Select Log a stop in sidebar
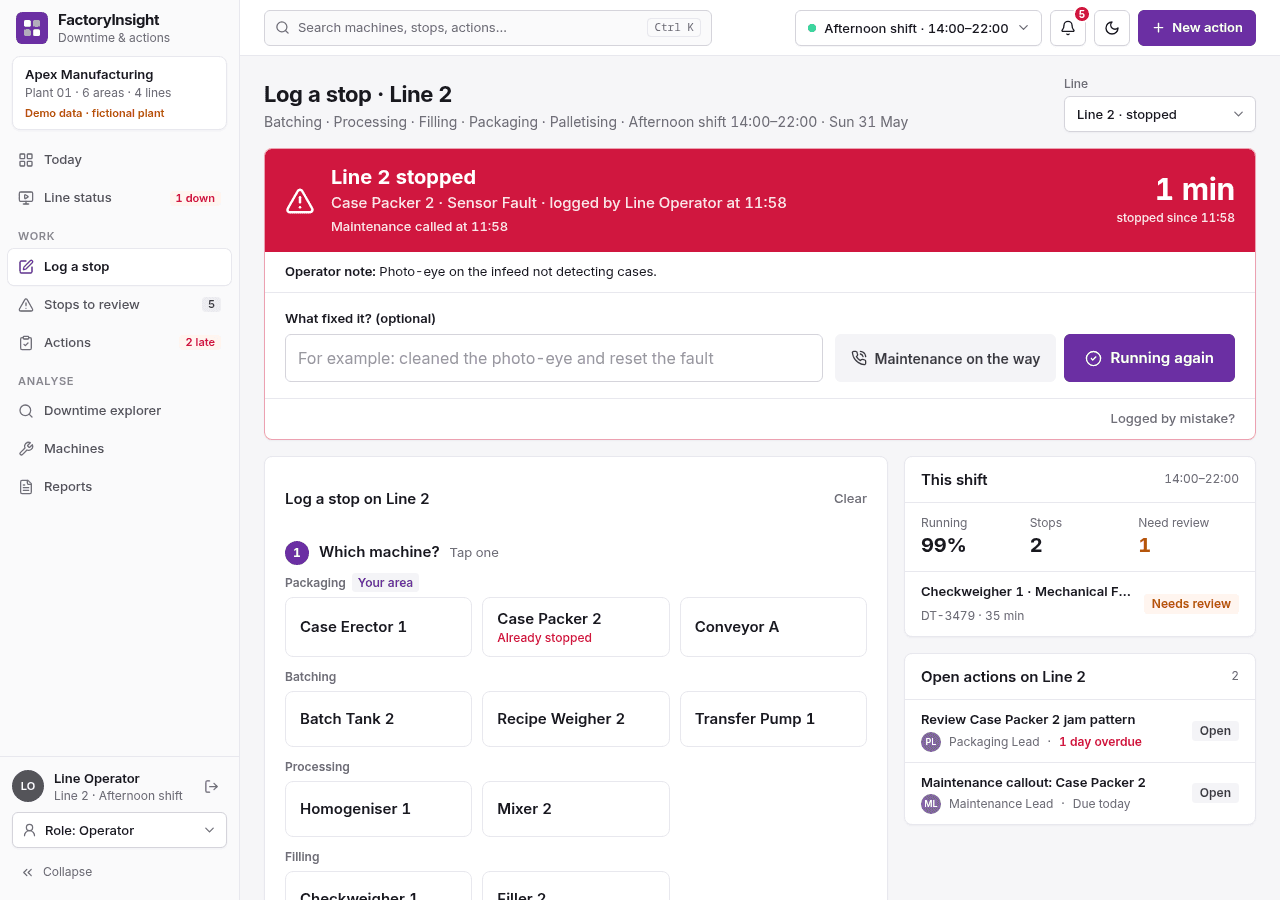The width and height of the screenshot is (1280, 900). (x=119, y=267)
